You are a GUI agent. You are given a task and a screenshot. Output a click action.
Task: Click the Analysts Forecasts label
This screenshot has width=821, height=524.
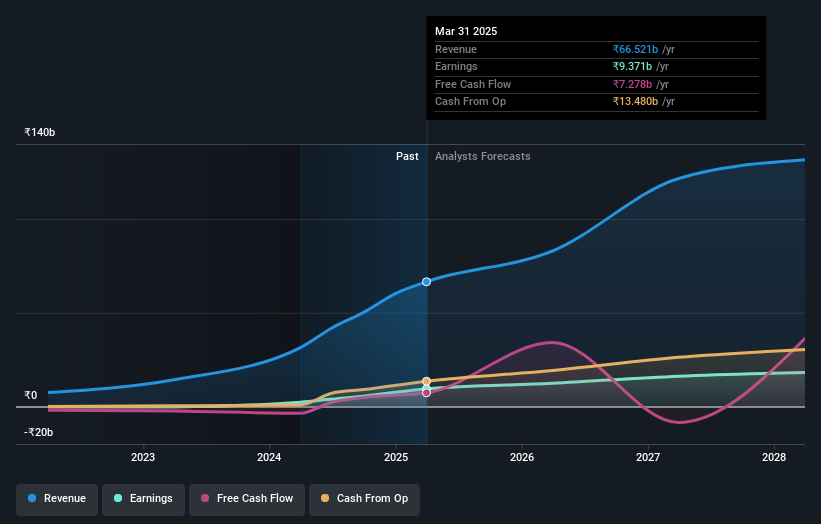pyautogui.click(x=482, y=157)
